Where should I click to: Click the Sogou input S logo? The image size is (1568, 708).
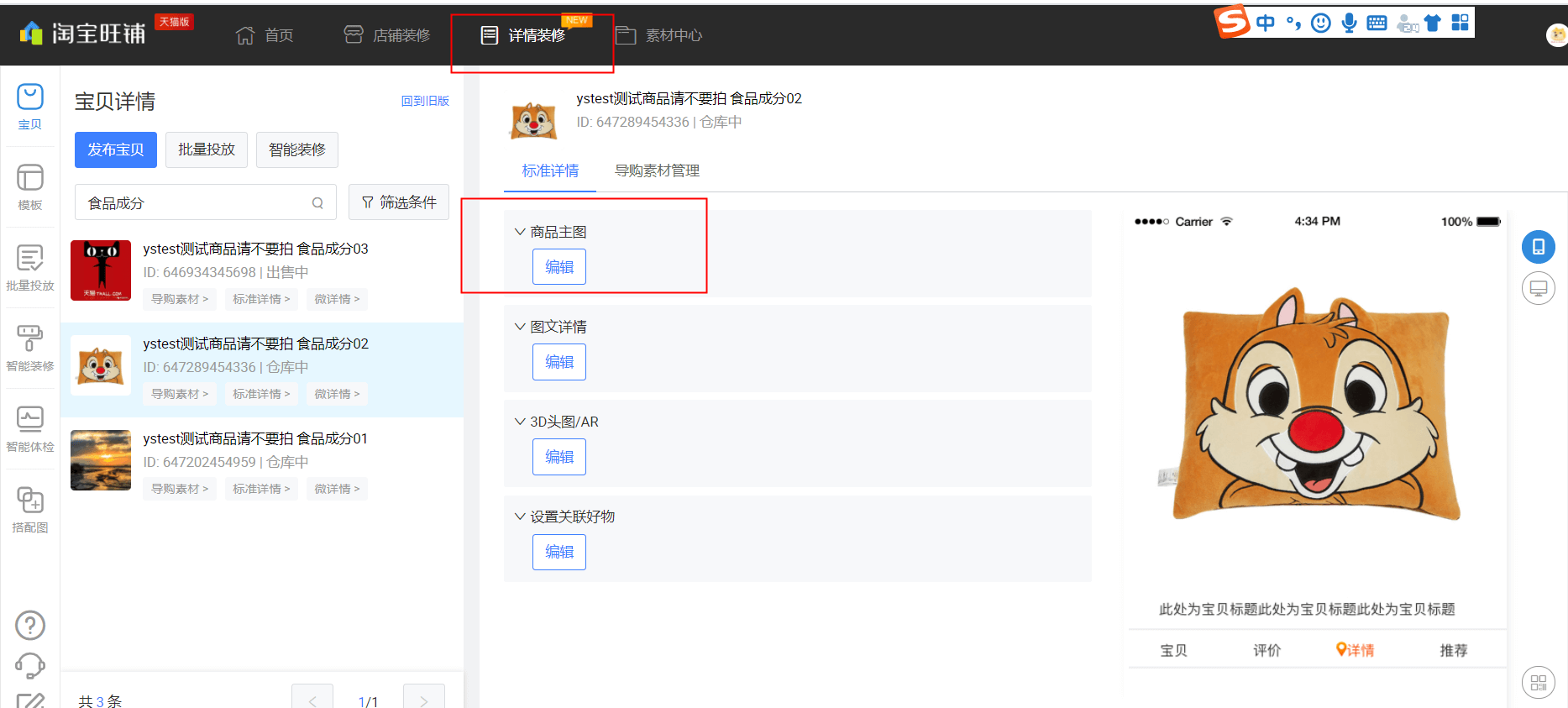(1232, 21)
